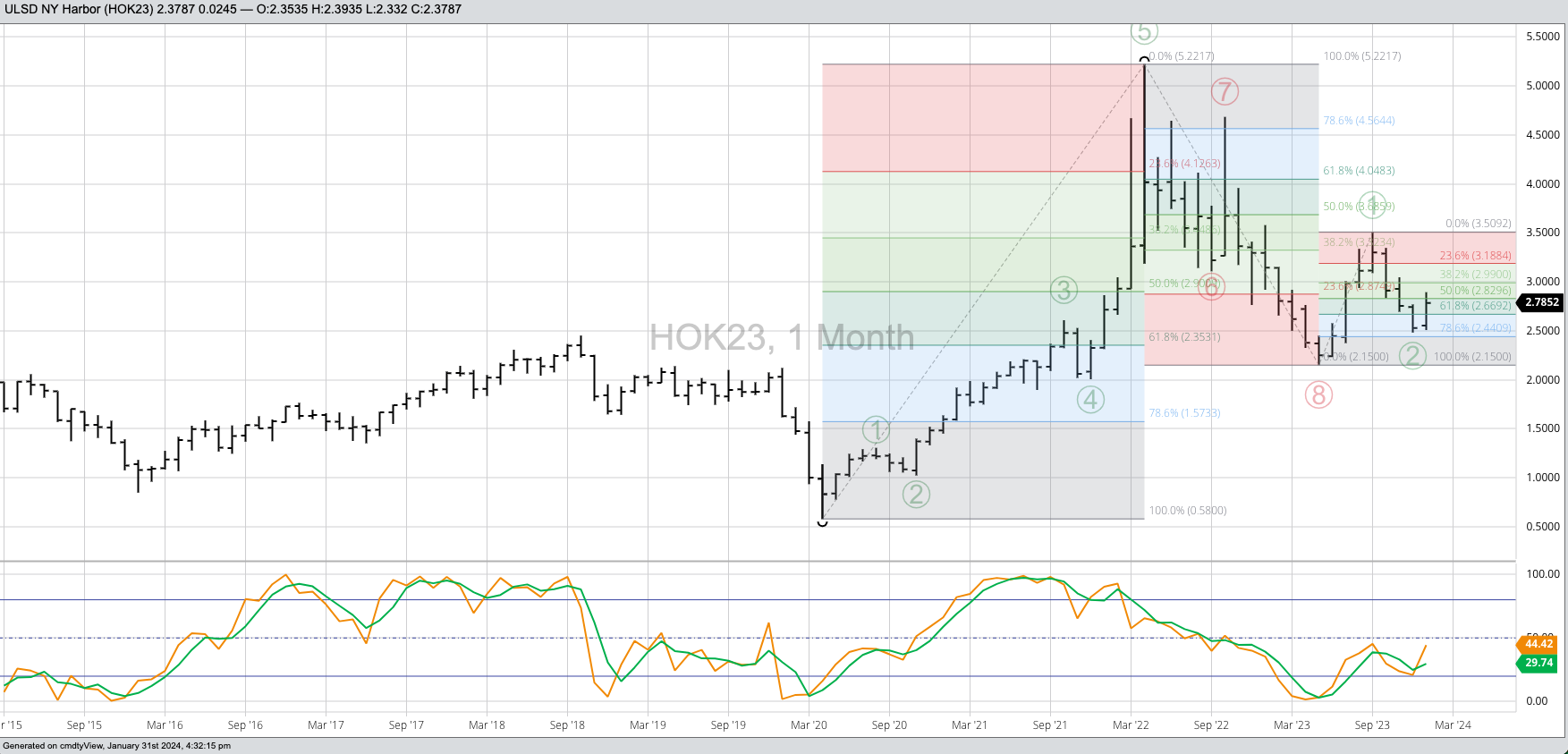Click the 0.0% (3.5092) Fibonacci label
Image resolution: width=1568 pixels, height=754 pixels.
[x=1478, y=224]
